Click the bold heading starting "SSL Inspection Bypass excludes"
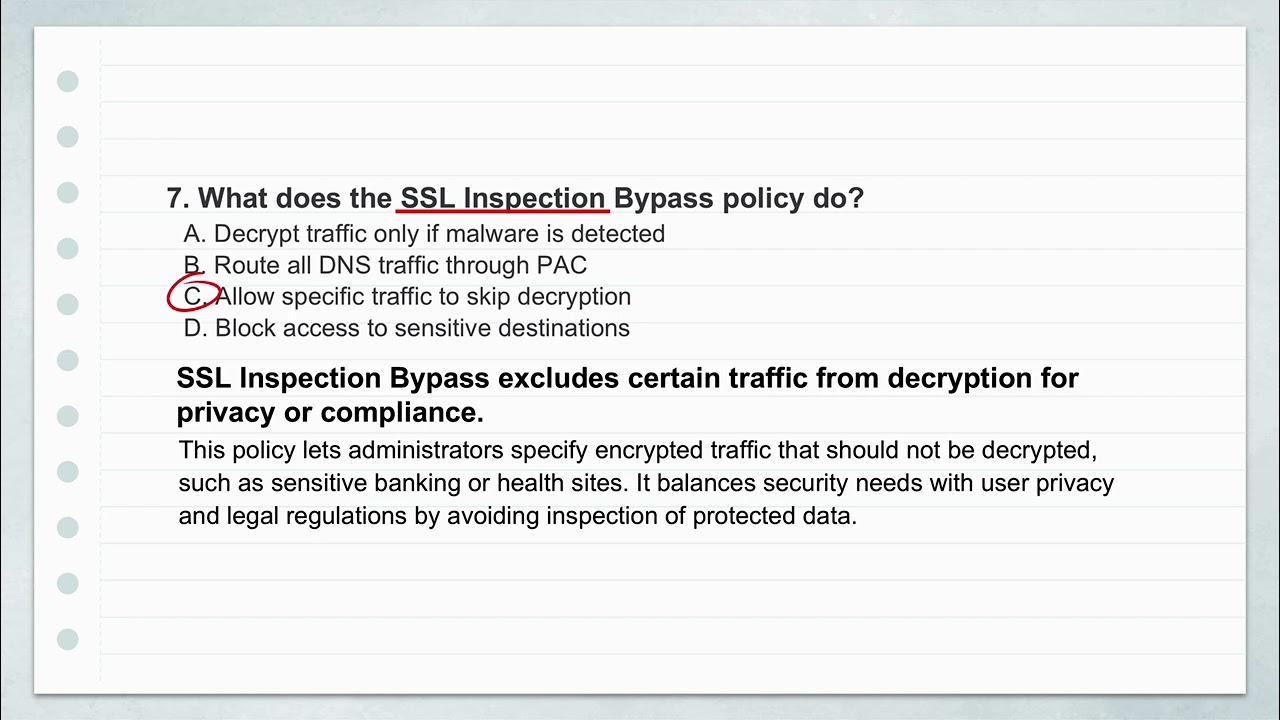This screenshot has height=720, width=1280. tap(627, 378)
